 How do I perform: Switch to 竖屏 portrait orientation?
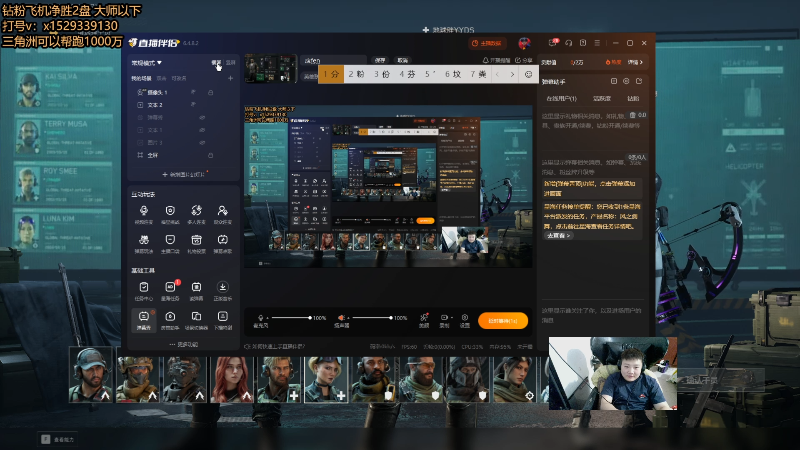pyautogui.click(x=231, y=63)
